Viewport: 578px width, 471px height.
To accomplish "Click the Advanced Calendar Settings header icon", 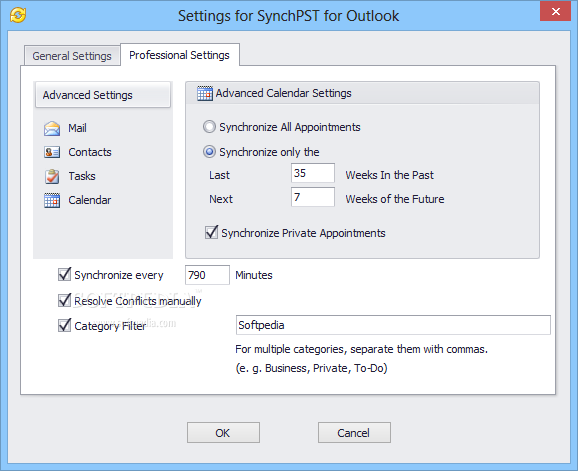I will coord(205,93).
